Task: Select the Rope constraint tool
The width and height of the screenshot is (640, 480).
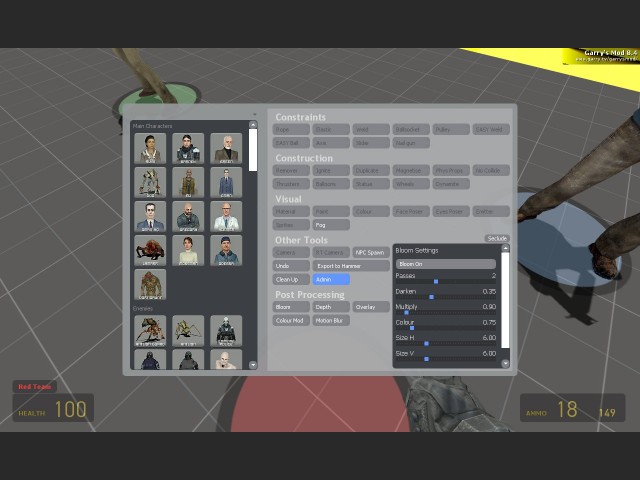Action: click(x=291, y=129)
